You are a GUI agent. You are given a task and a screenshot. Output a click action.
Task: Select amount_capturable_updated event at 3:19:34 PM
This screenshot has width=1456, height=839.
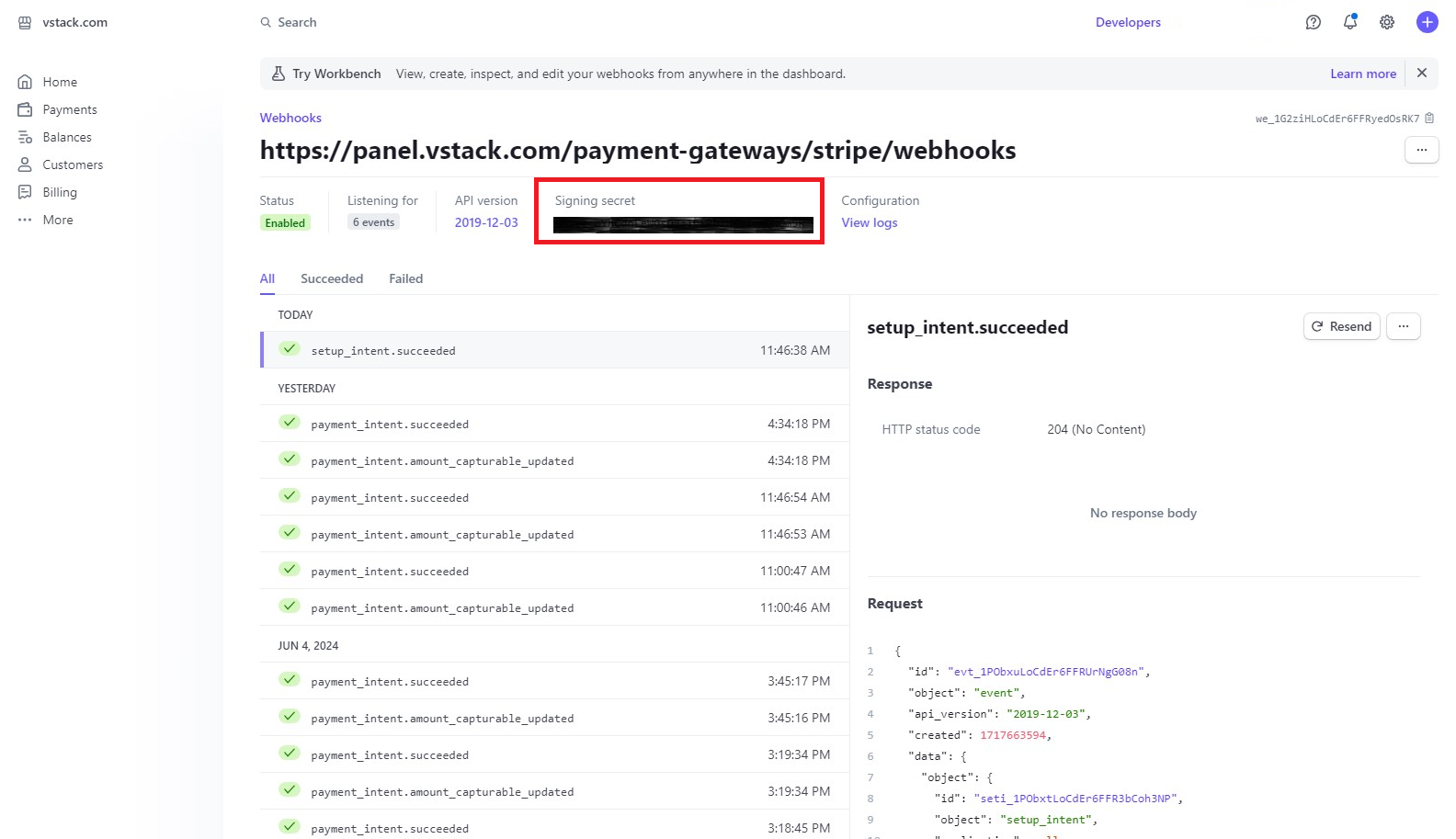click(x=555, y=791)
